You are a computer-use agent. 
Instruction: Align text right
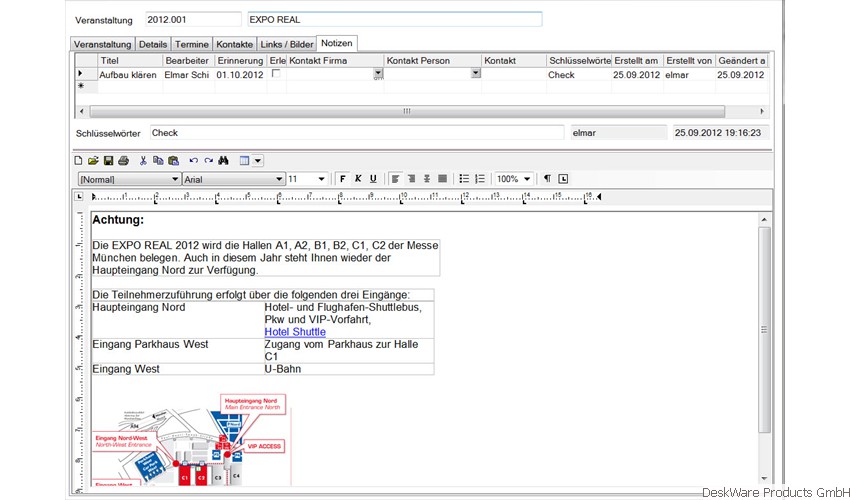tap(411, 179)
